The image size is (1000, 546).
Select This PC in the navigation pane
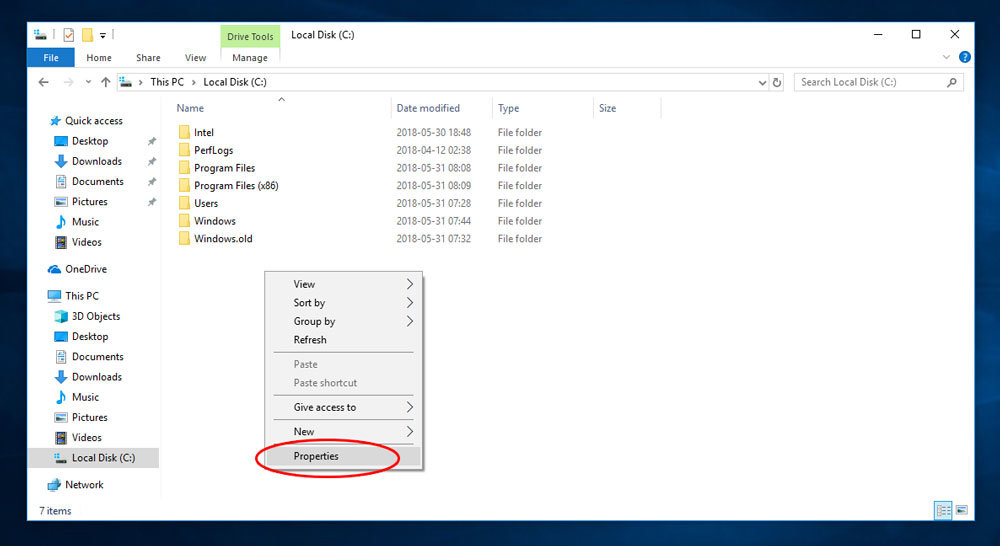pos(82,296)
